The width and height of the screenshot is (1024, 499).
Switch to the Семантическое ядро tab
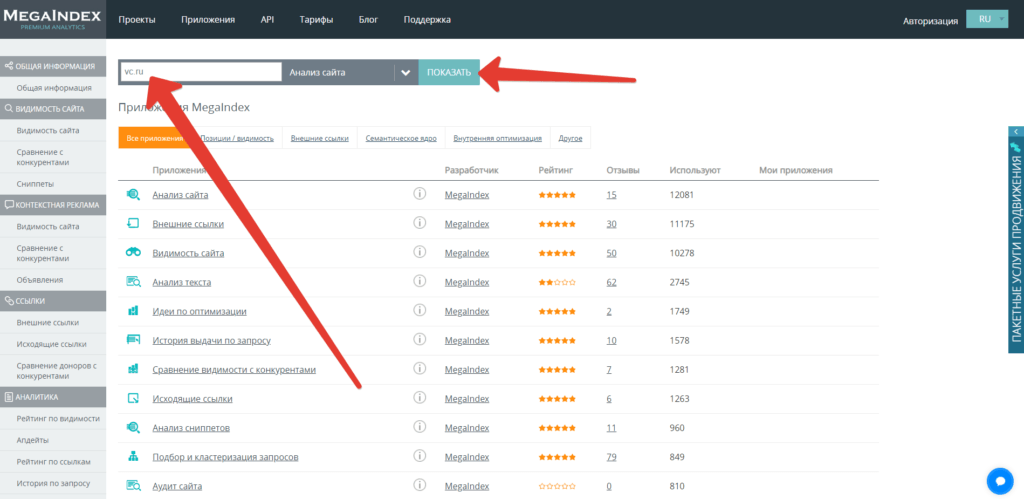pos(401,138)
